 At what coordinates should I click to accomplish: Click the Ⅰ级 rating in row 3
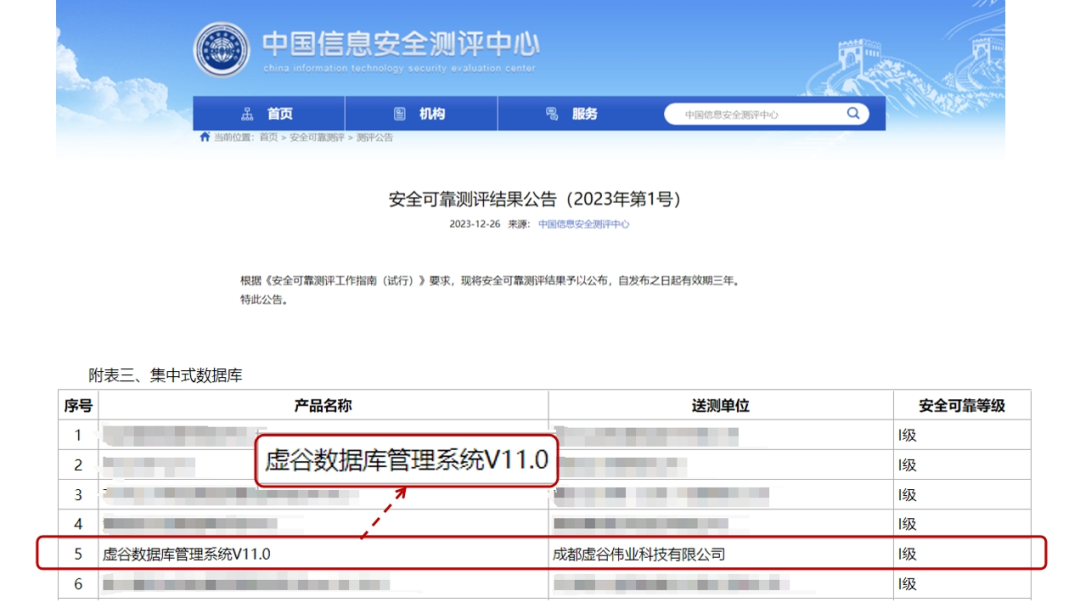pos(907,494)
